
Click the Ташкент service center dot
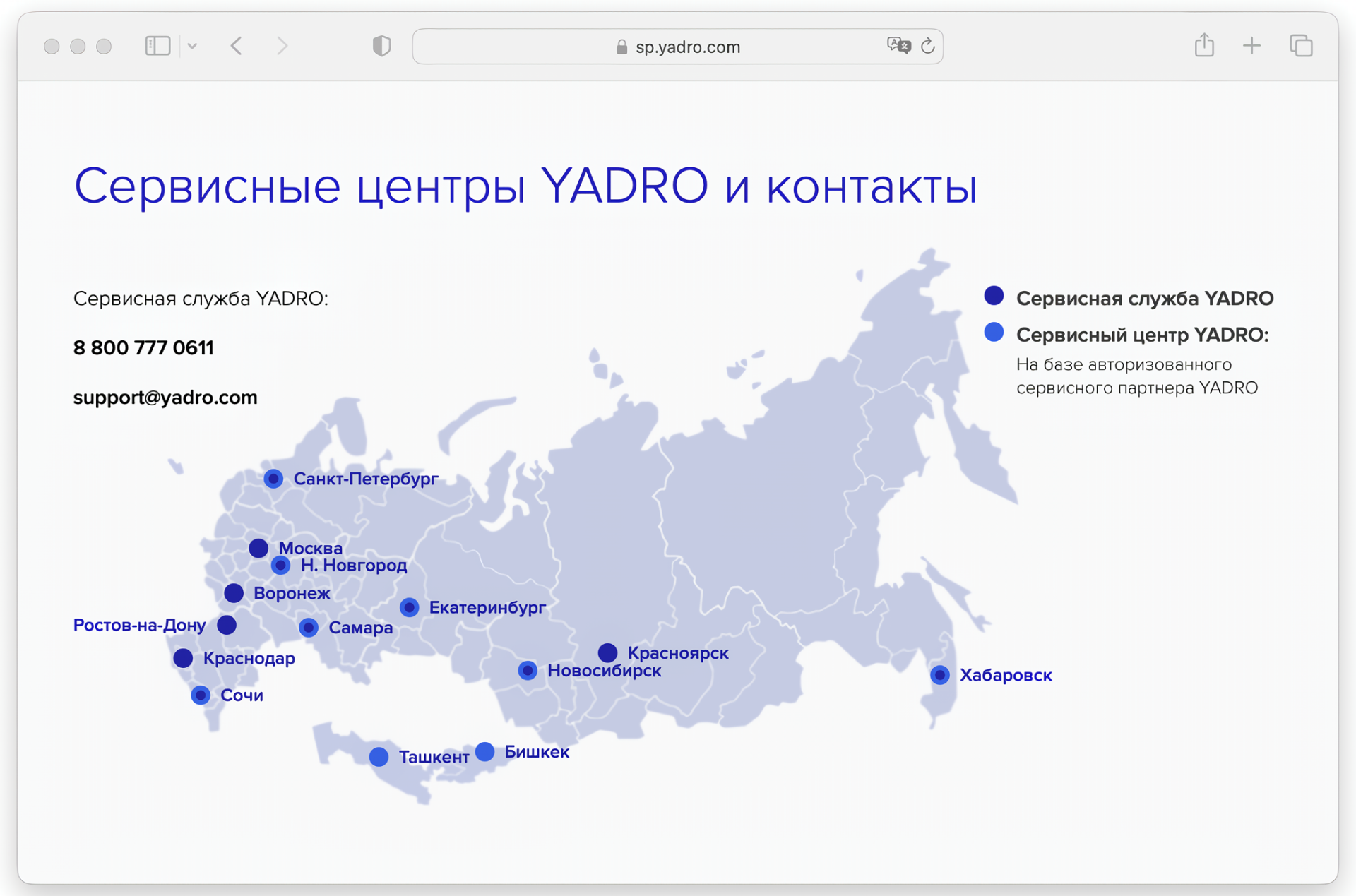click(x=379, y=757)
